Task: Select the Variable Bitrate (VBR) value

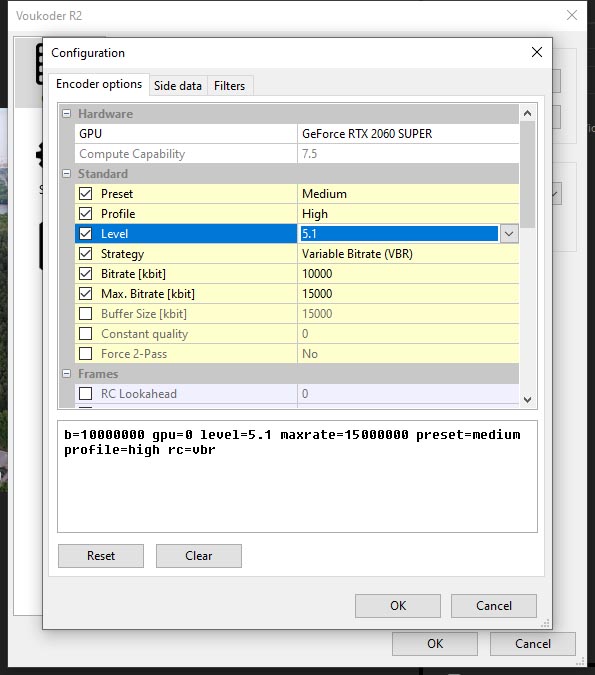Action: (x=408, y=254)
